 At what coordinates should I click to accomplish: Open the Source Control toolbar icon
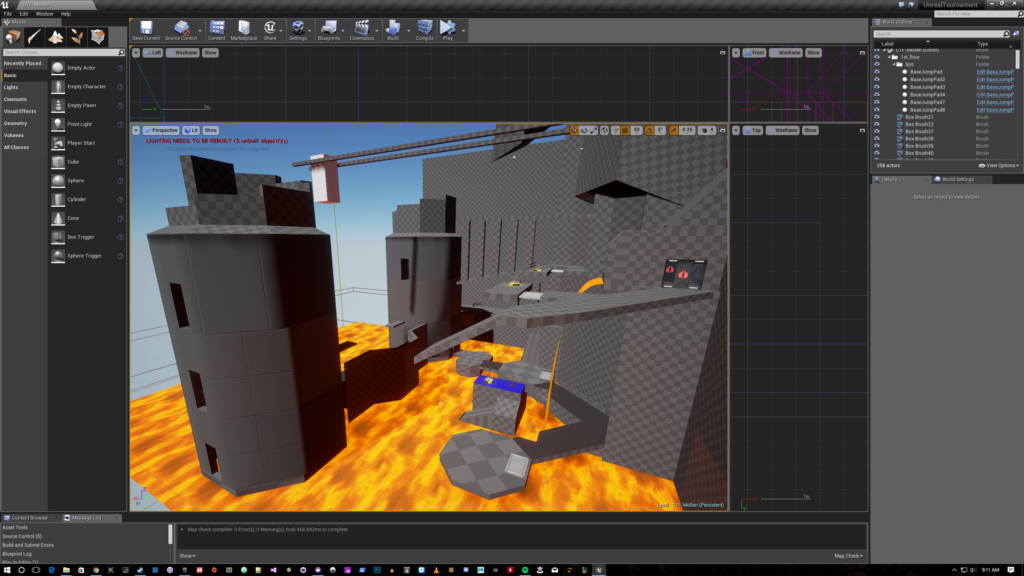(x=181, y=30)
